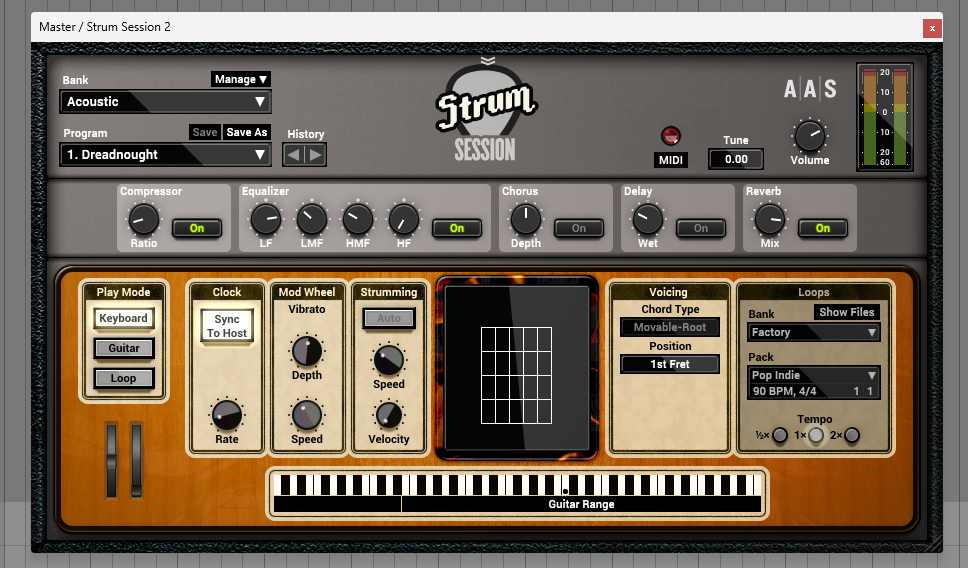Select Guitar play mode
Screen dimensions: 968x568
123,348
